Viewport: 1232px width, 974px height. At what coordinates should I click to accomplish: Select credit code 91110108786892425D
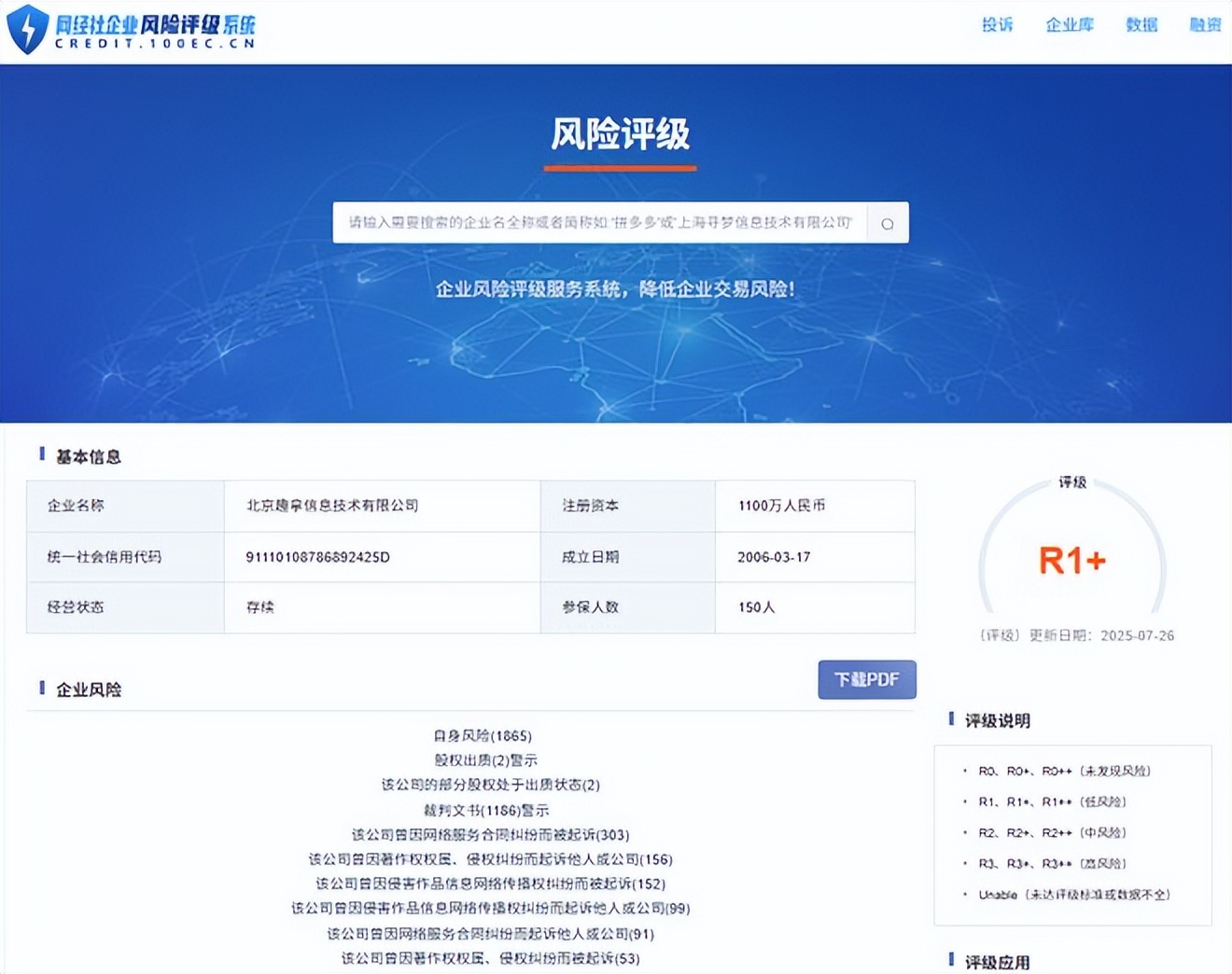point(317,557)
